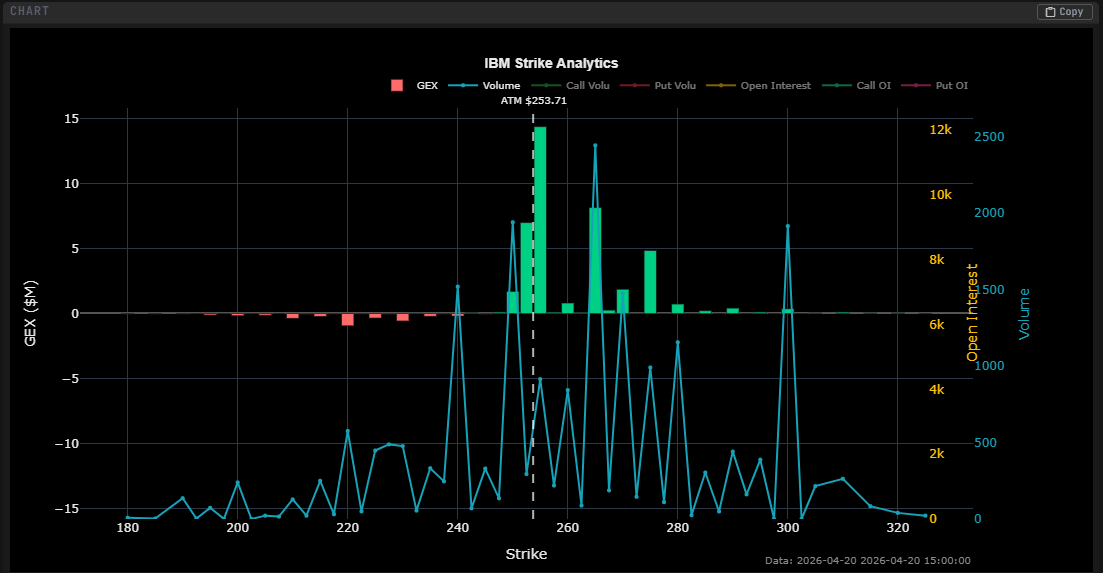Click the tallest green GEX bar near 255

[540, 220]
